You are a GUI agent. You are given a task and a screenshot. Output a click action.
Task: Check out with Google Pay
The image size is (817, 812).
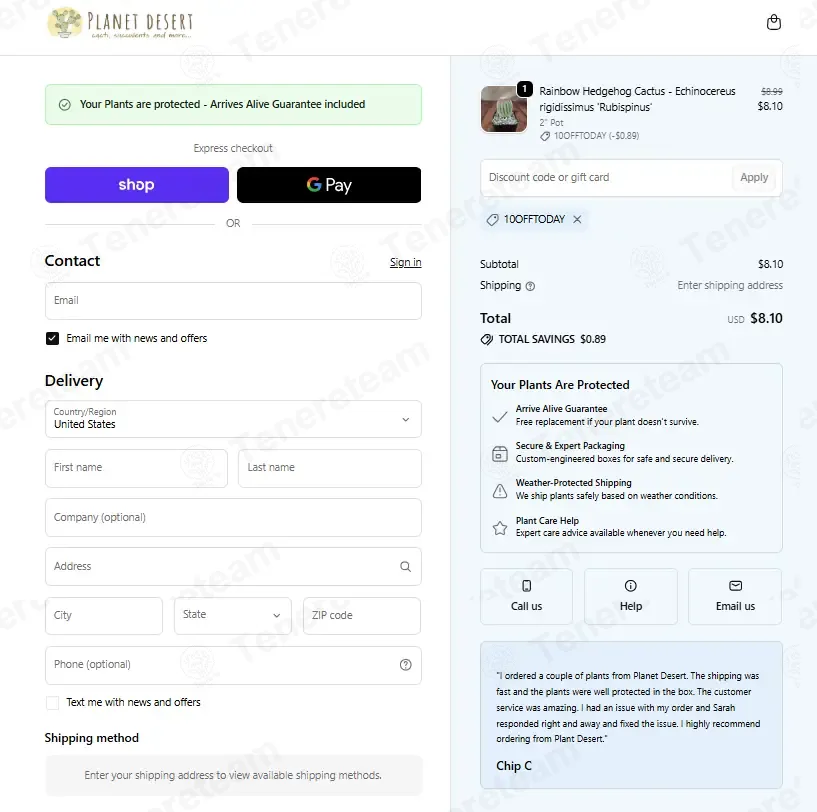(329, 185)
